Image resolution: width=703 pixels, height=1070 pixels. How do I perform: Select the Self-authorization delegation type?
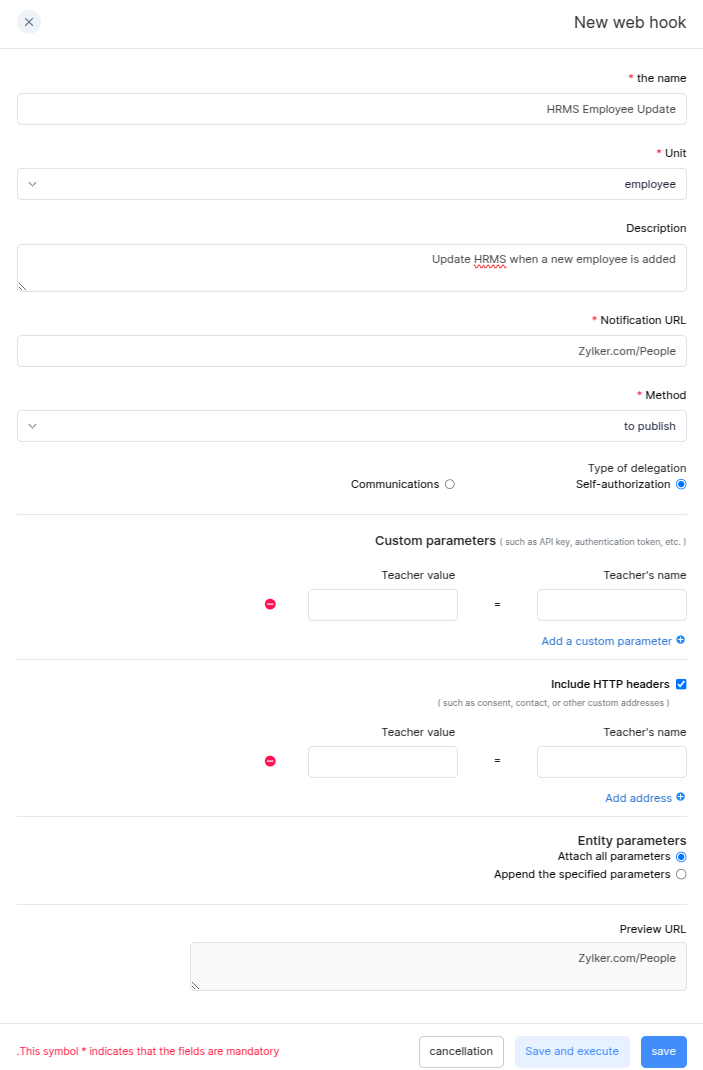[x=681, y=484]
